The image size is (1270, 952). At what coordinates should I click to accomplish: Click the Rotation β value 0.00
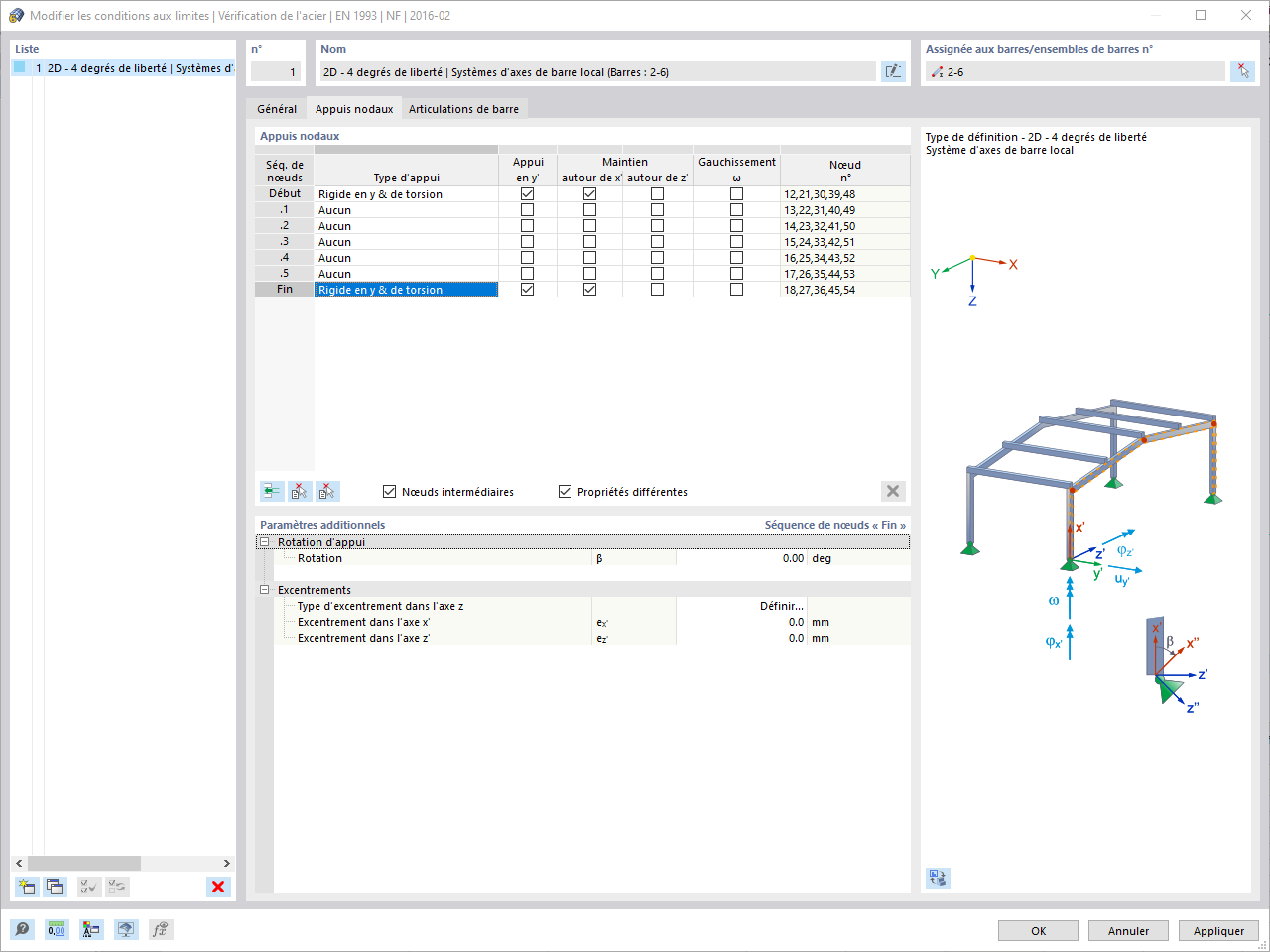(741, 558)
